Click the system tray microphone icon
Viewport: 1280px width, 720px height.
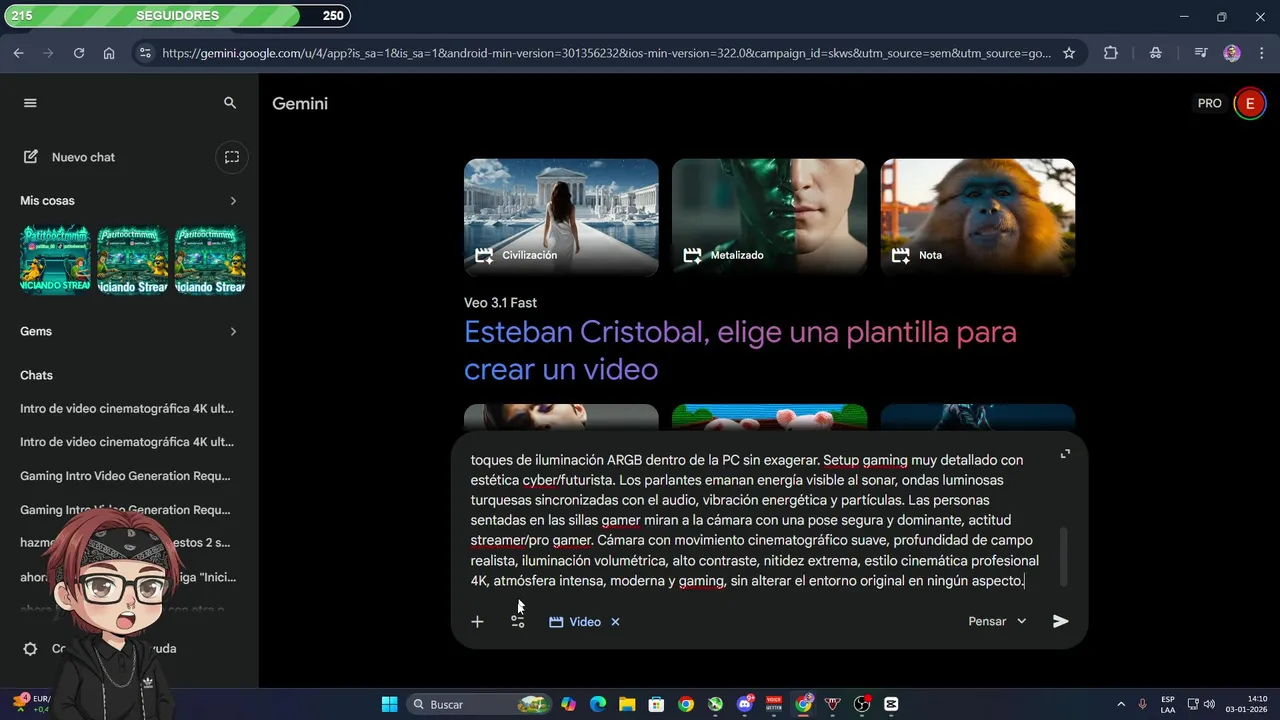coord(1142,704)
